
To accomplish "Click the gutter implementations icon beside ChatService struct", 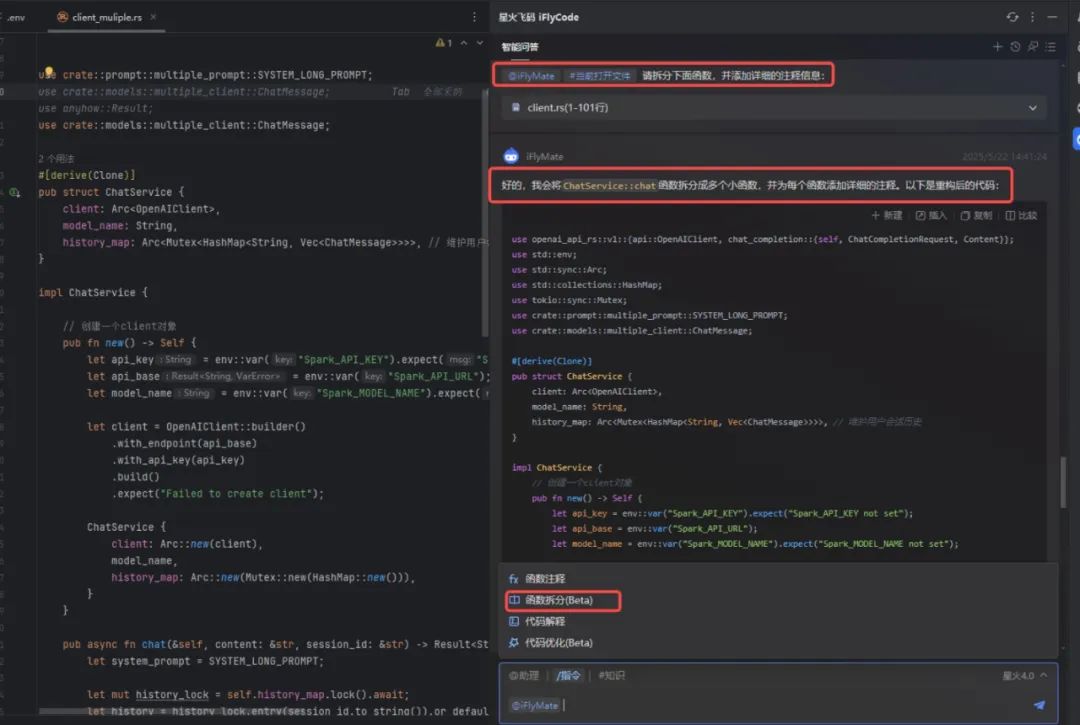I will 14,192.
